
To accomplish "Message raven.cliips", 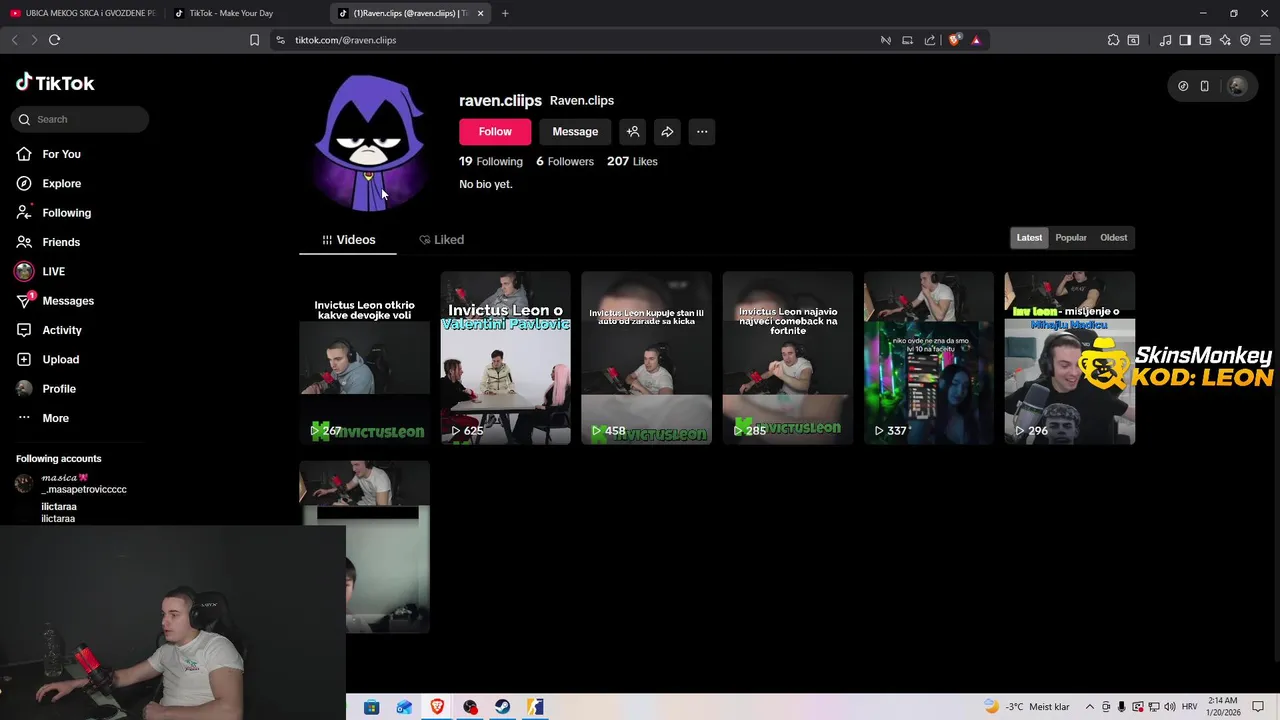I will coord(575,132).
